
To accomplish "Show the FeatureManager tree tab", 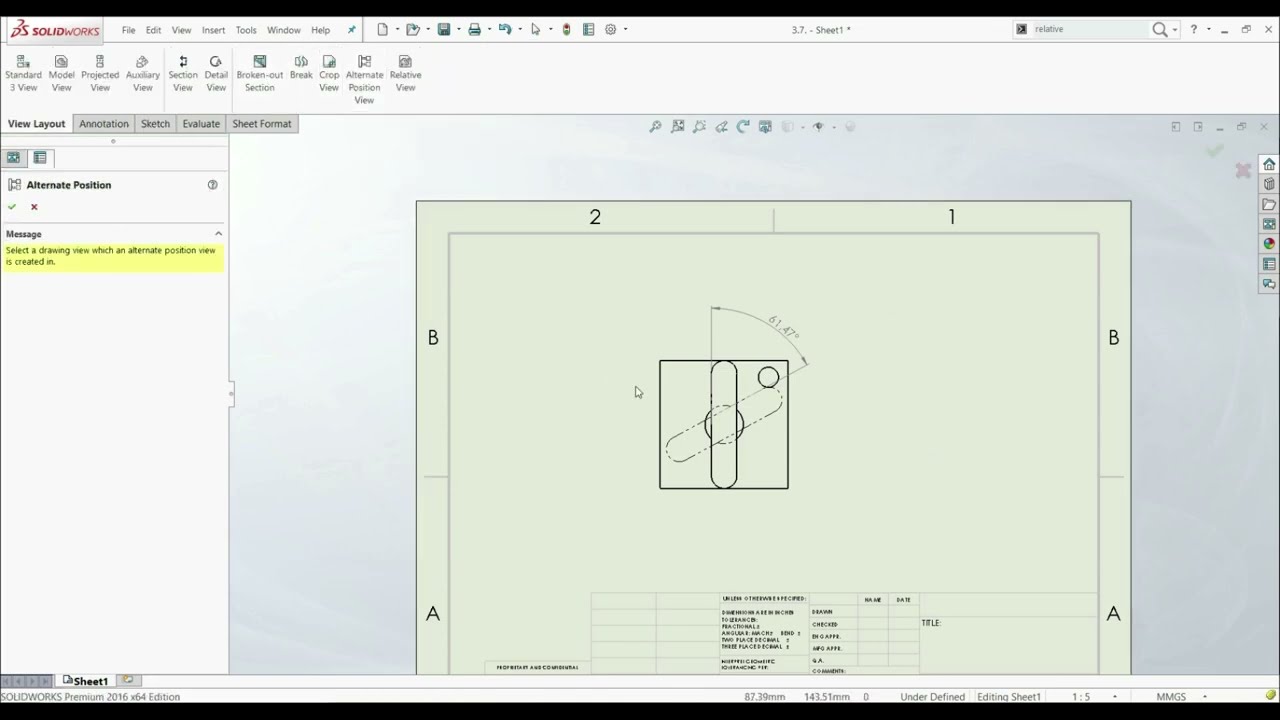I will click(13, 157).
